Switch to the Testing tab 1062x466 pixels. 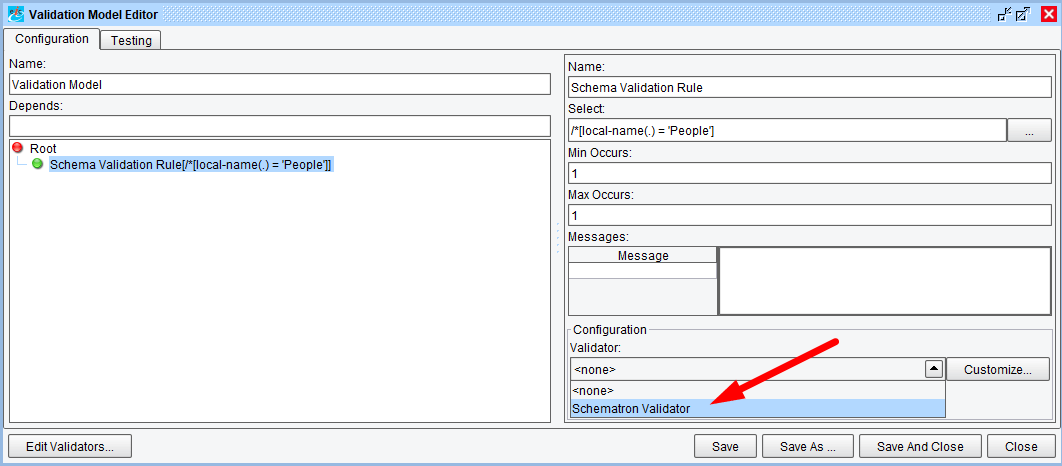point(131,40)
